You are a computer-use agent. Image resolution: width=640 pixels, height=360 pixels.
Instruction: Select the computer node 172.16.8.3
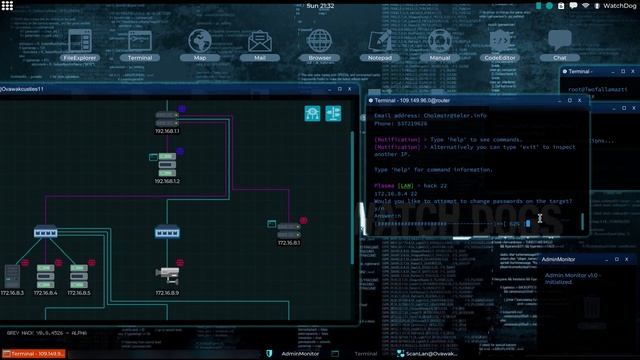point(12,276)
